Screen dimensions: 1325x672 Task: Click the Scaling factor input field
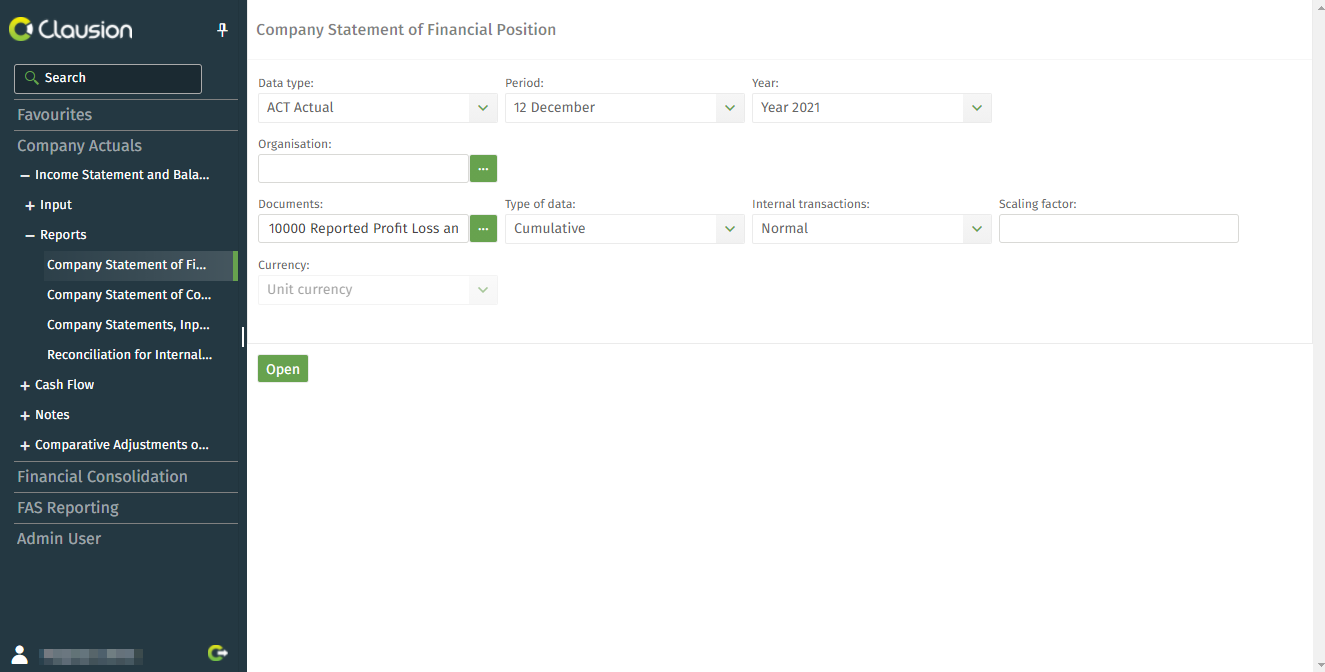[x=1119, y=229]
